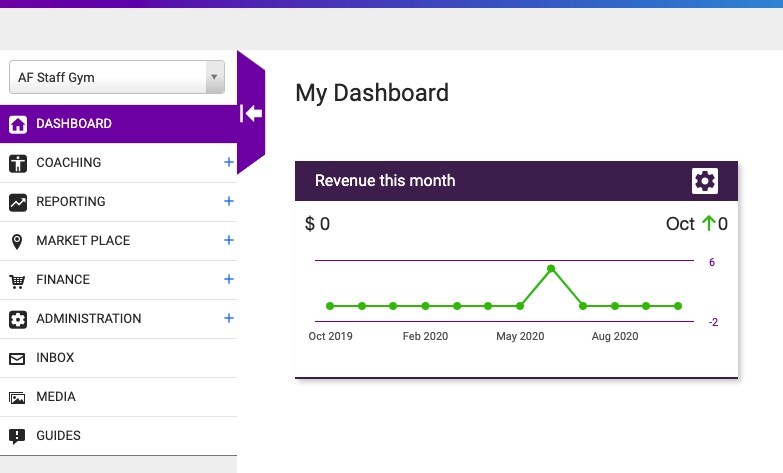Click the My Dashboard heading
This screenshot has width=783, height=473.
[x=372, y=93]
